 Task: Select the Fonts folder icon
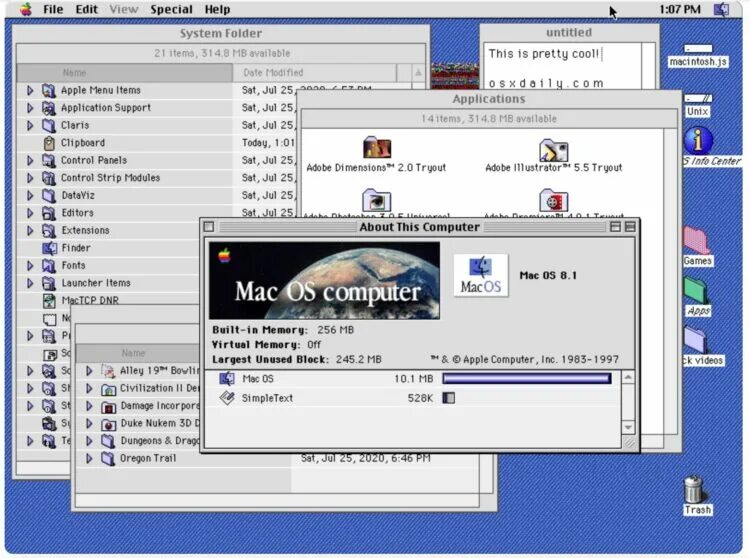[49, 266]
